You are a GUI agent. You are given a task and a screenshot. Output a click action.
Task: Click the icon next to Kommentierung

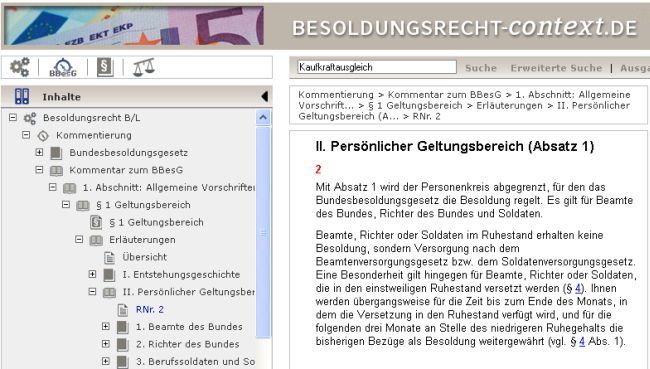43,136
